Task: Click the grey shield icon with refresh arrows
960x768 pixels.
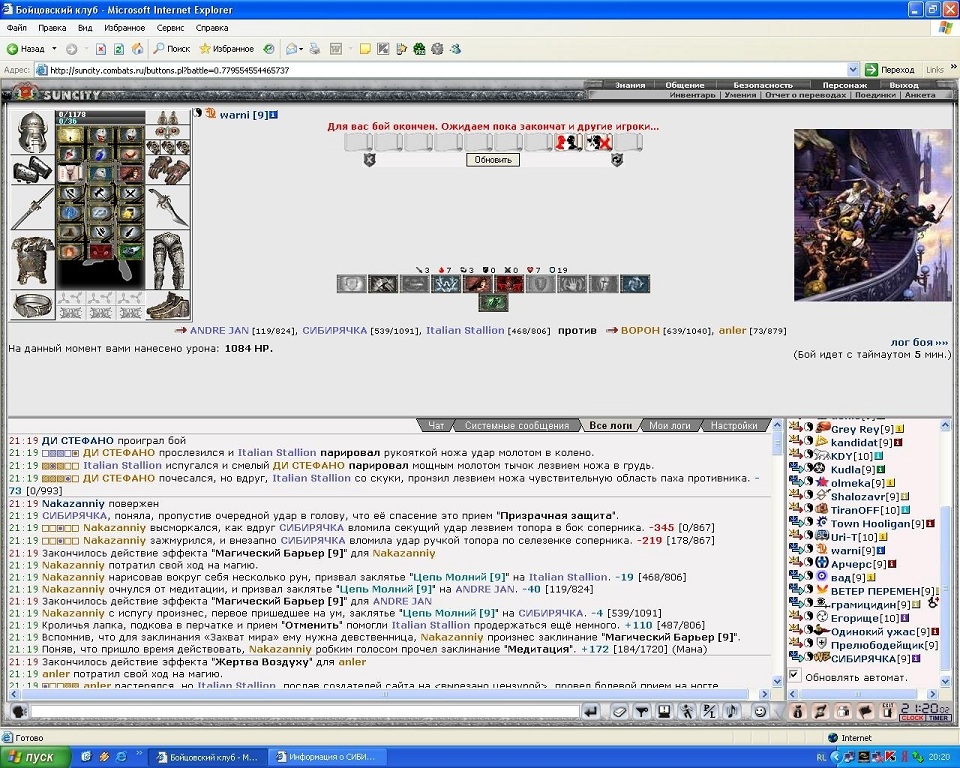Action: 617,160
